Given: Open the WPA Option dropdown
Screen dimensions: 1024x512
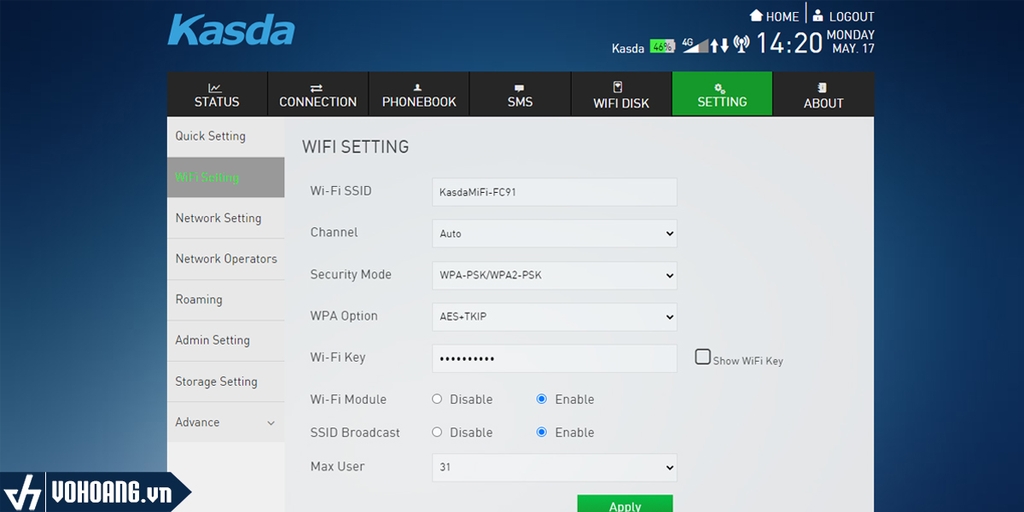Looking at the screenshot, I should click(554, 317).
